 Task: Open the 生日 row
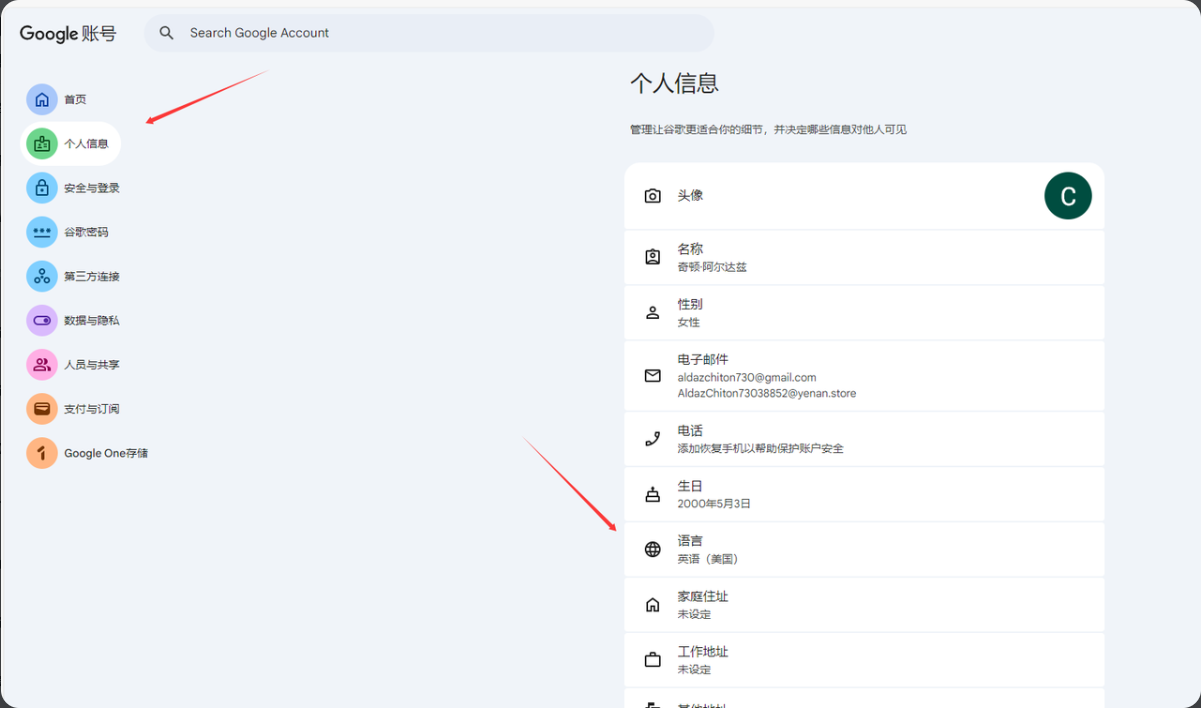tap(864, 494)
